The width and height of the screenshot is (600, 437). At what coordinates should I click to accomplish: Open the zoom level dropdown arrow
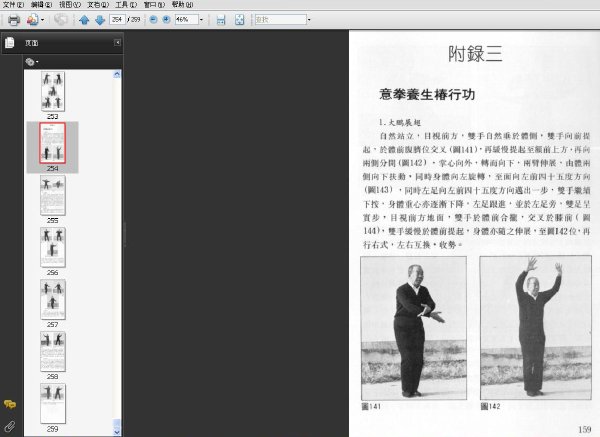tap(201, 20)
